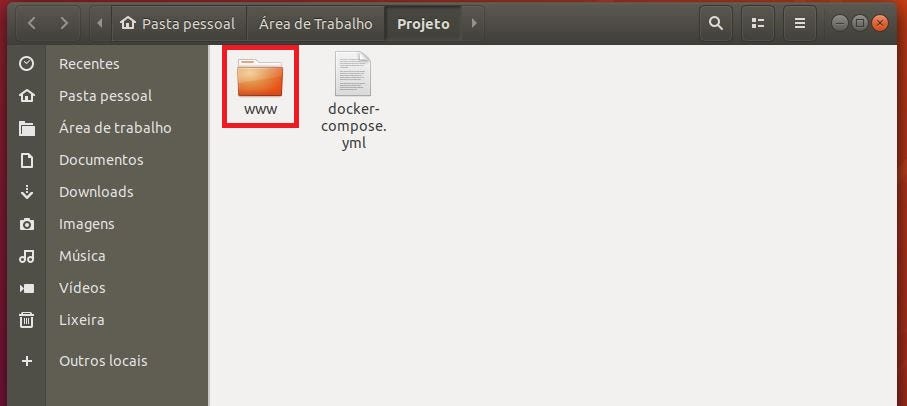This screenshot has height=406, width=907.
Task: Click the Recentes clock icon
Action: (x=27, y=64)
